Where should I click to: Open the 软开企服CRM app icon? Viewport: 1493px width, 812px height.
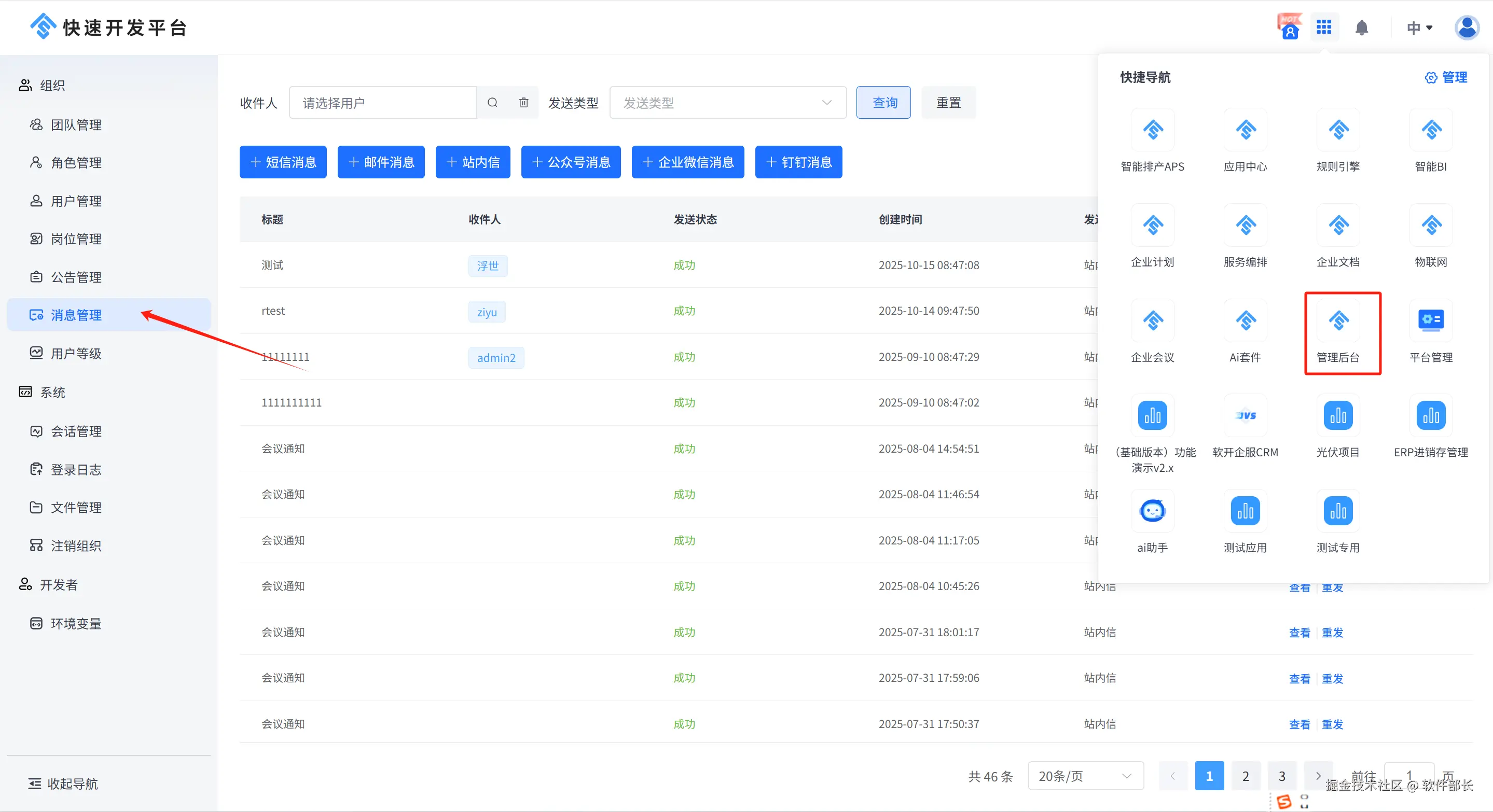(x=1245, y=416)
